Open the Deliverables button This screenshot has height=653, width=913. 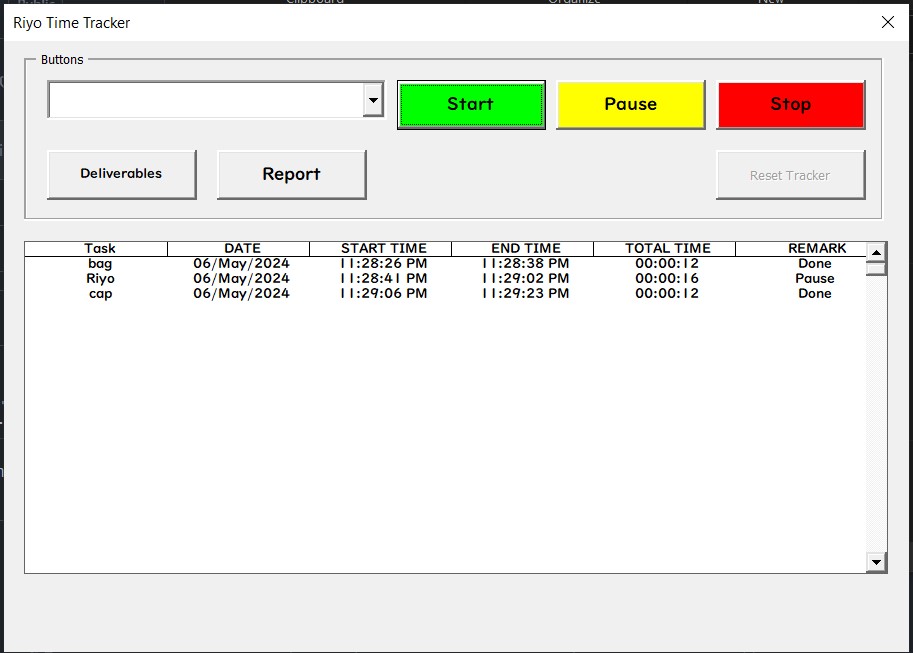tap(122, 174)
